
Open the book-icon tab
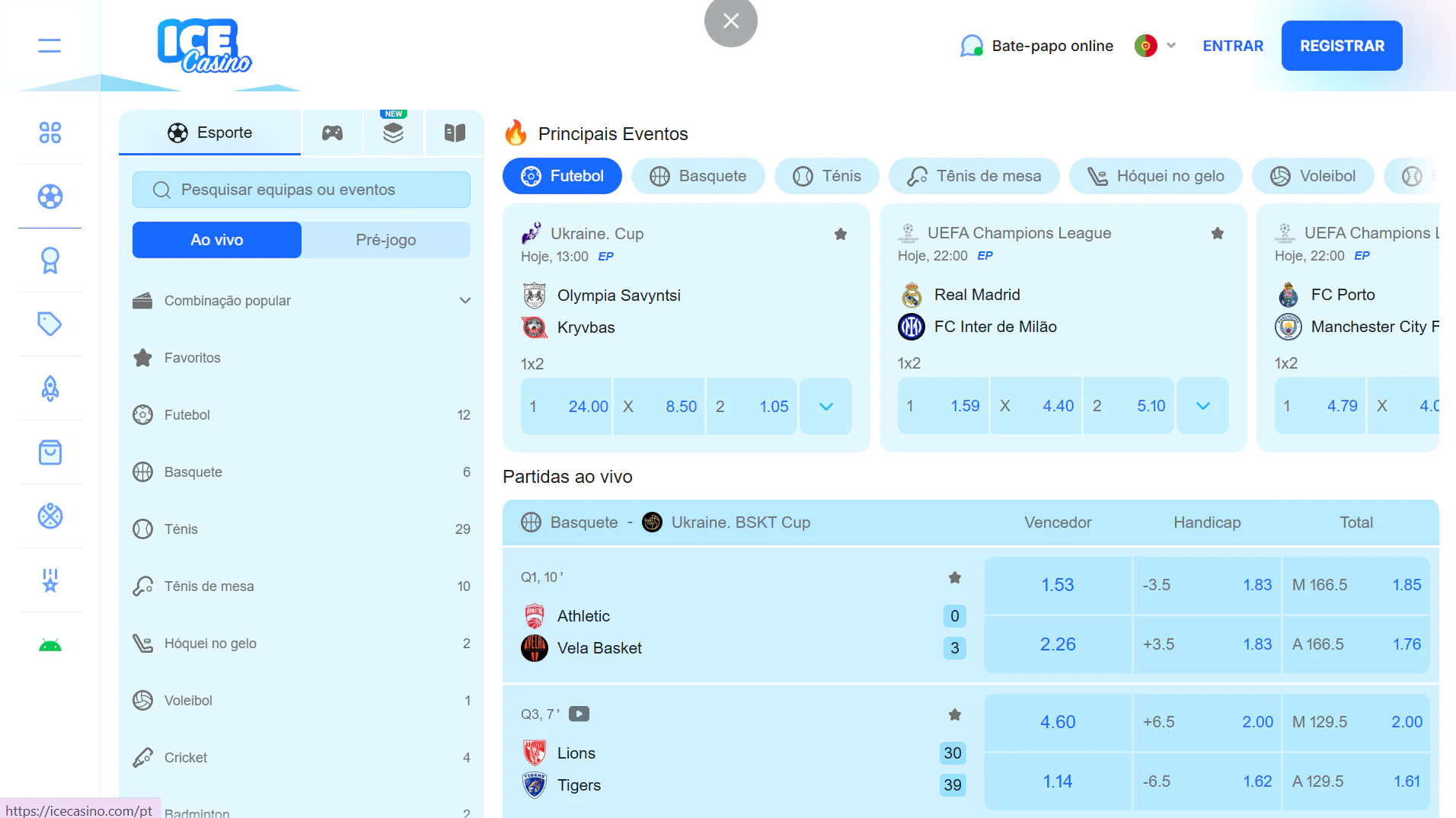[x=455, y=133]
